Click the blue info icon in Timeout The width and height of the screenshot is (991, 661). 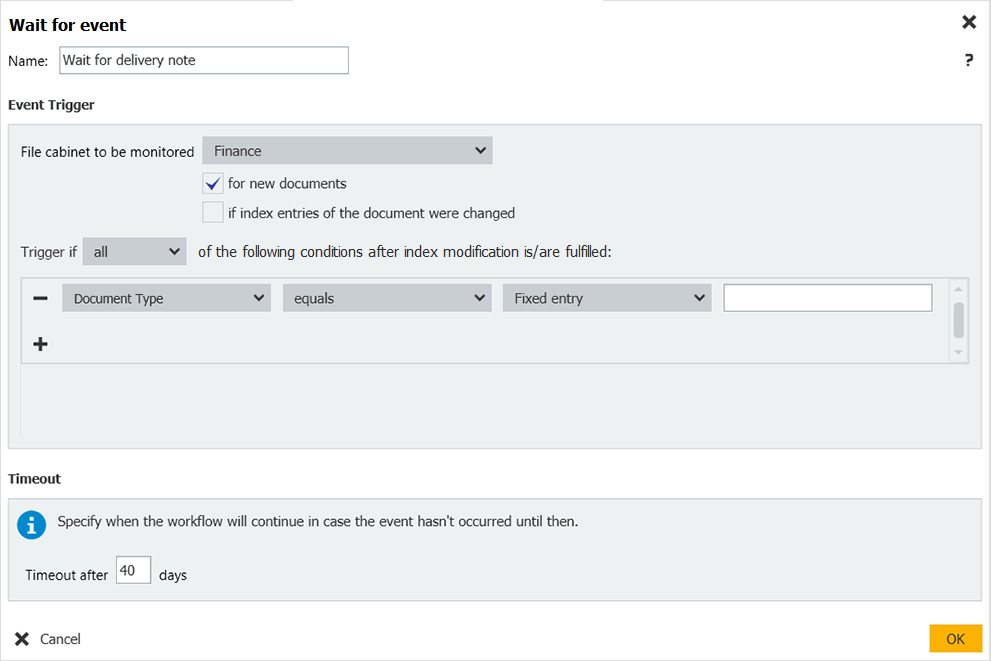[32, 525]
